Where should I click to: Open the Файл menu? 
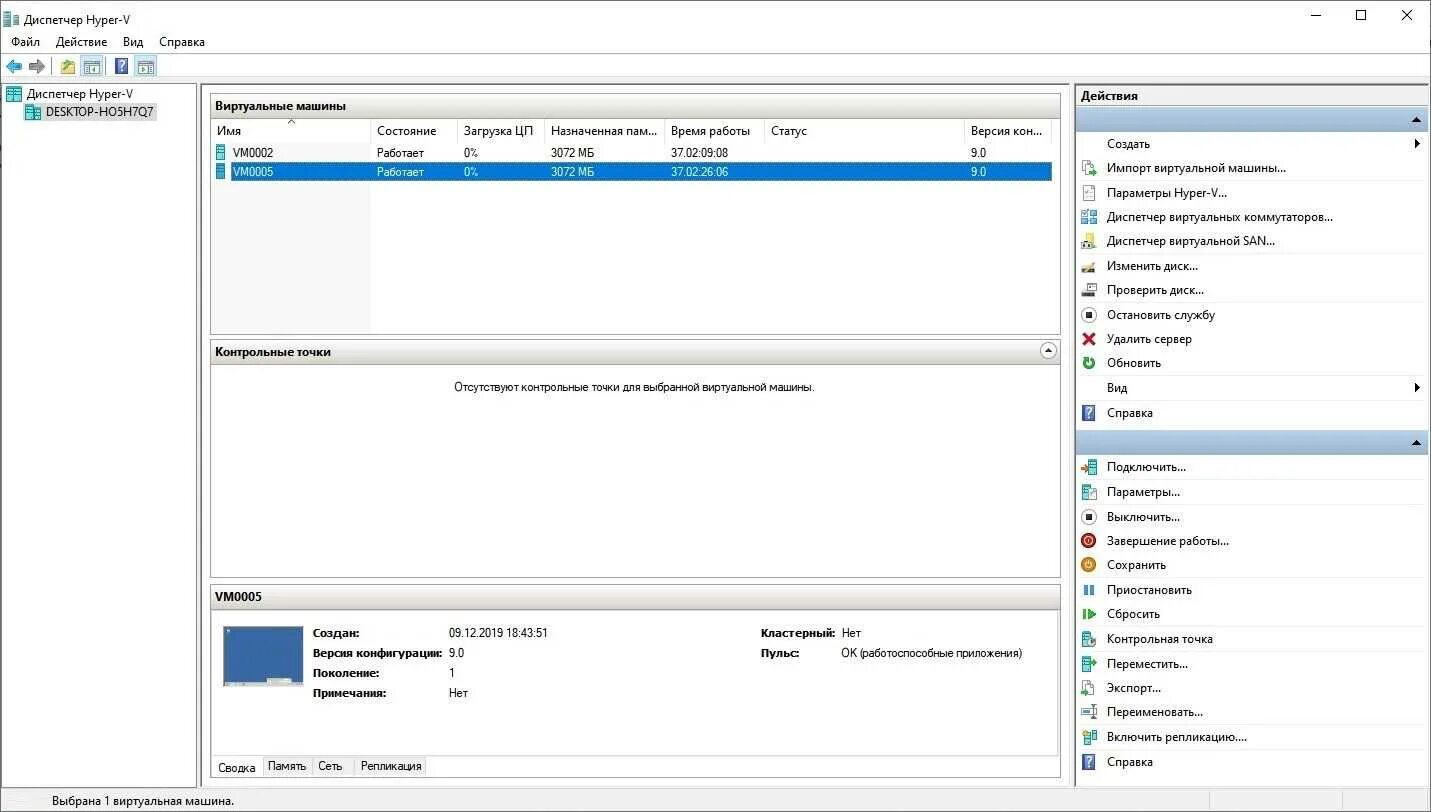26,42
